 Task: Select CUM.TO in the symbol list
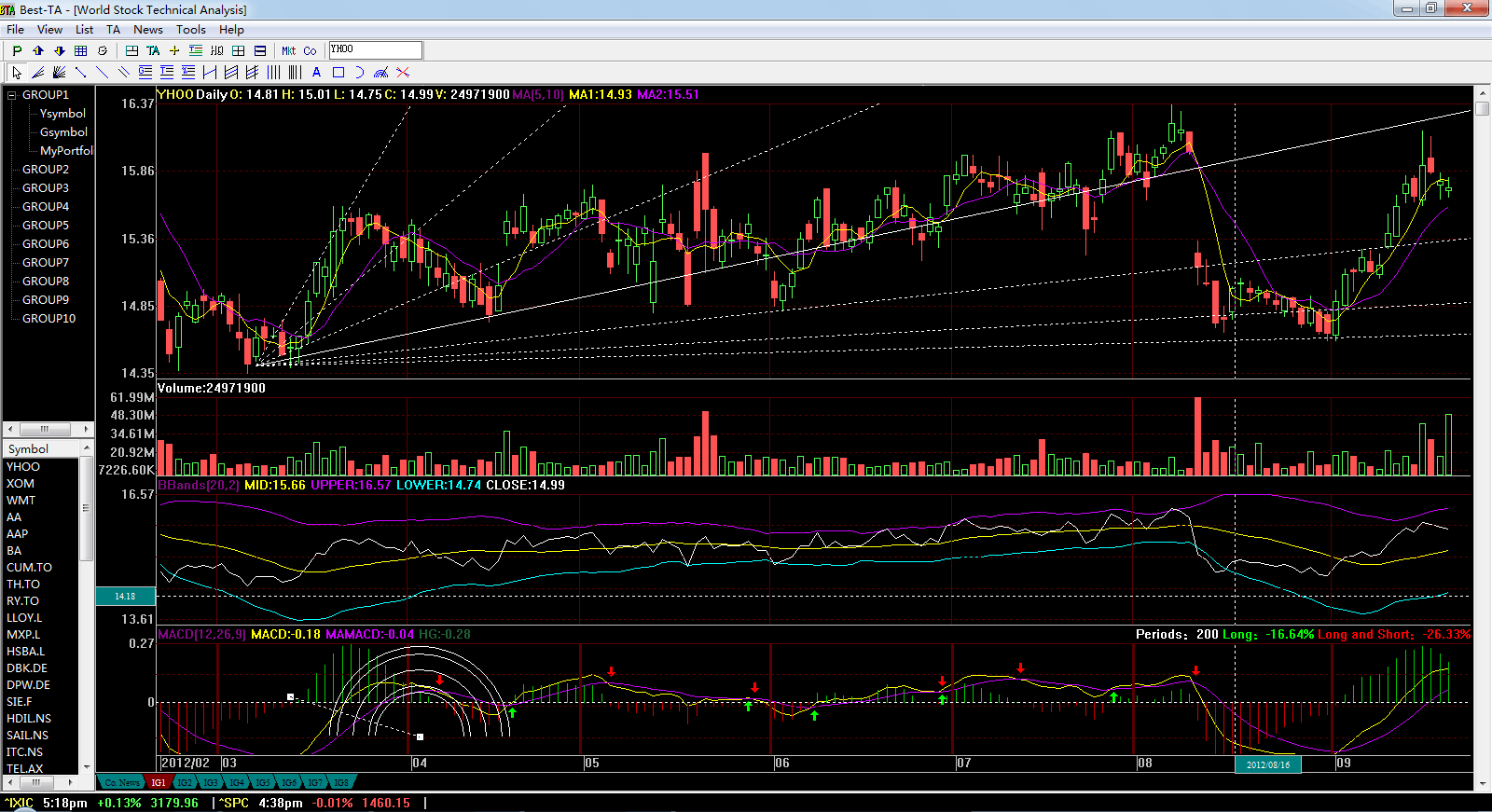click(x=29, y=568)
